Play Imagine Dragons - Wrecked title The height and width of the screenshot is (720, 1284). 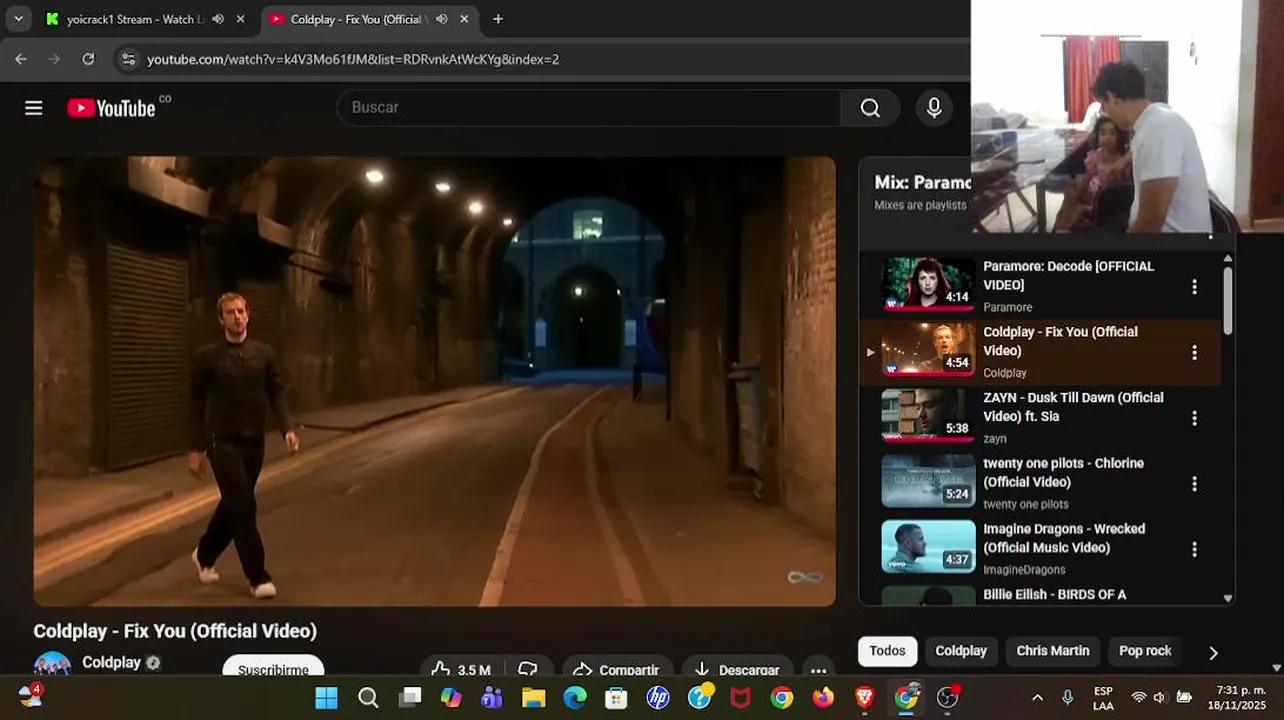(x=1064, y=538)
